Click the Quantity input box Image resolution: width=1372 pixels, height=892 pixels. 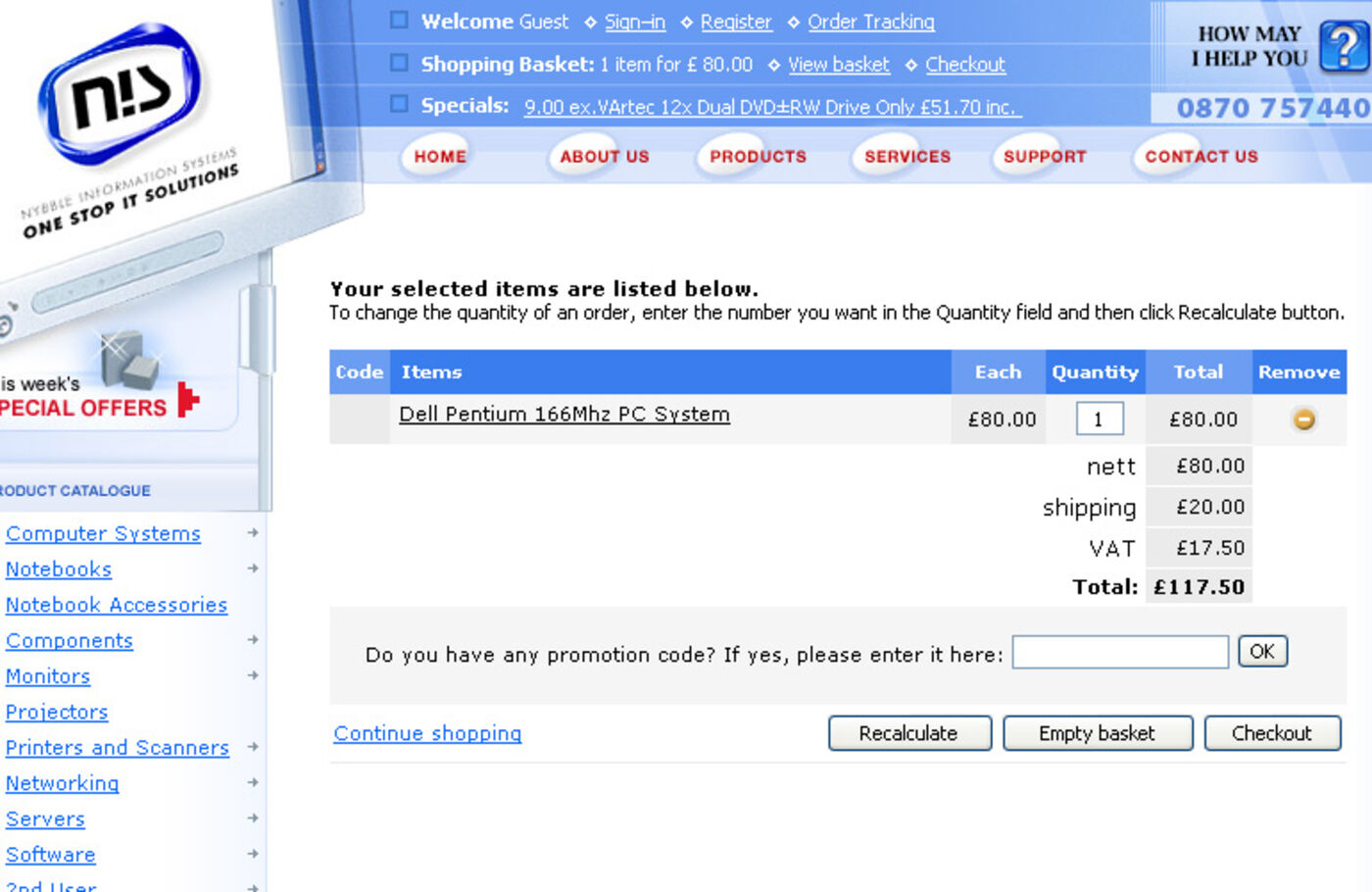(1099, 420)
